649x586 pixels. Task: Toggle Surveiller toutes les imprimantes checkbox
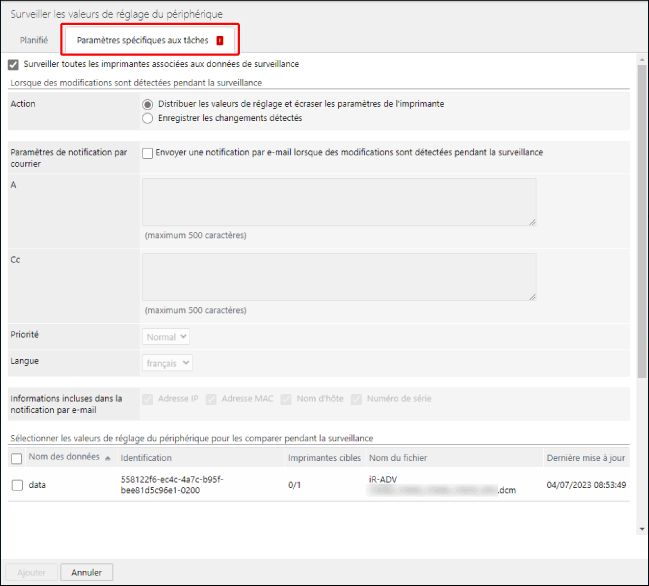[x=13, y=64]
